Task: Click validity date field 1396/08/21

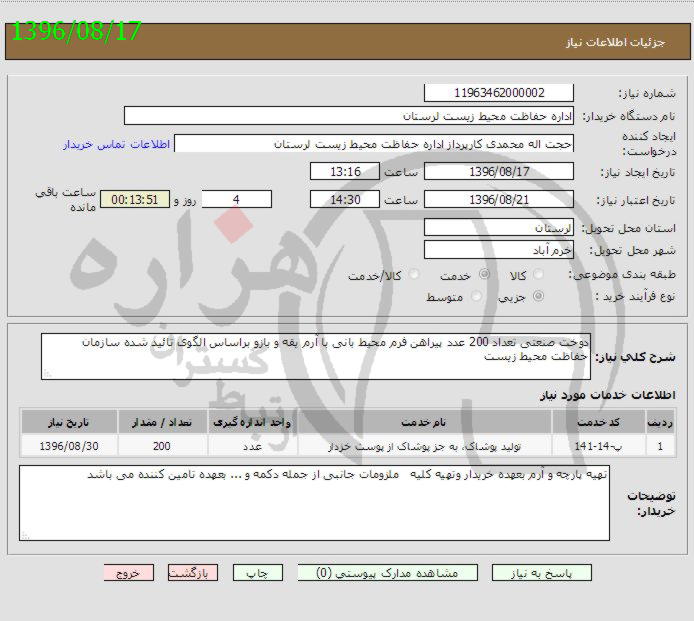Action: pos(499,199)
